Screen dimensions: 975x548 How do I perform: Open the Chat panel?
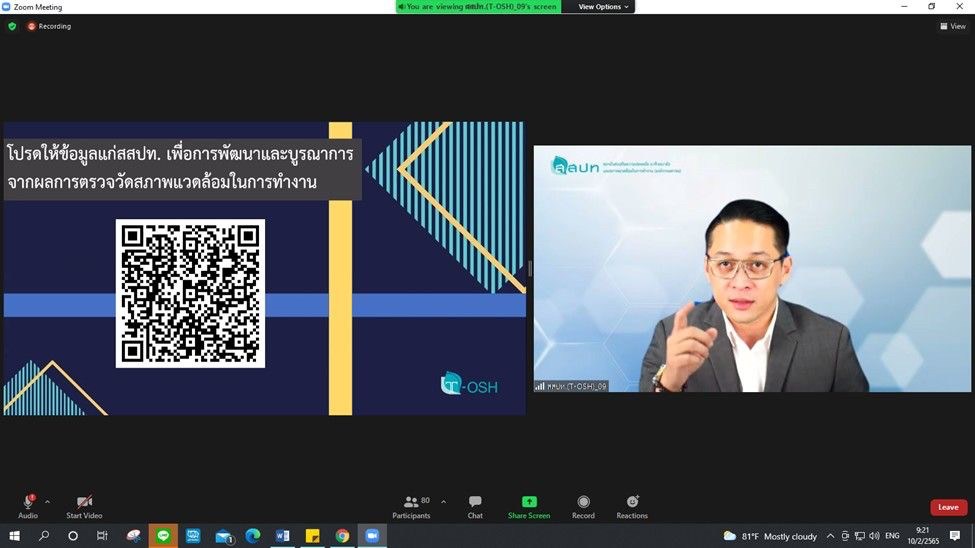point(475,506)
